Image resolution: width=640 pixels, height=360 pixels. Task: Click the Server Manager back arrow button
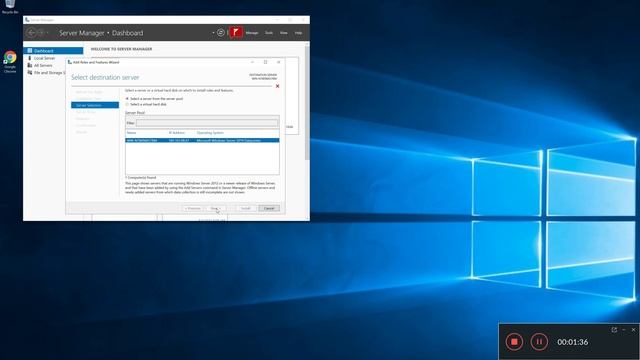[31, 33]
